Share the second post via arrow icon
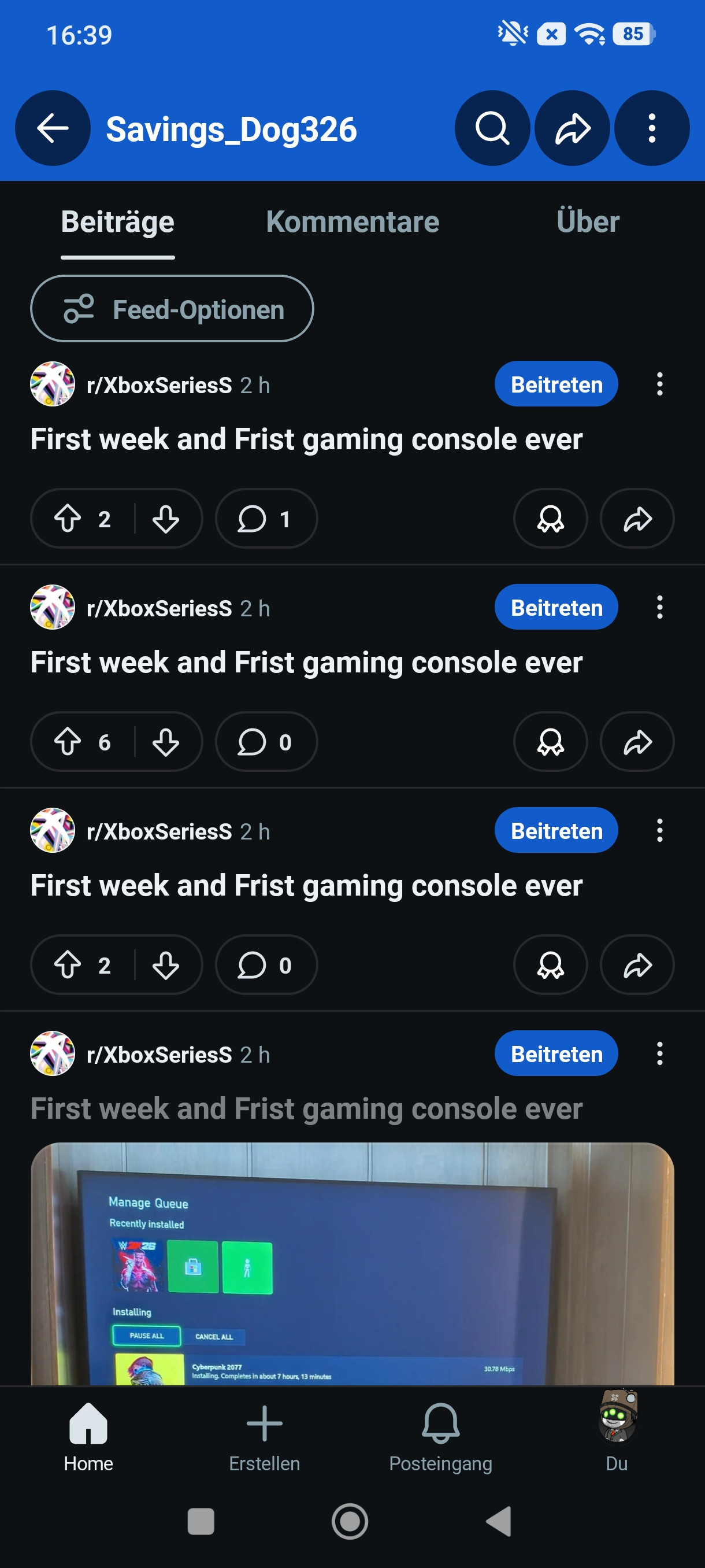 637,741
